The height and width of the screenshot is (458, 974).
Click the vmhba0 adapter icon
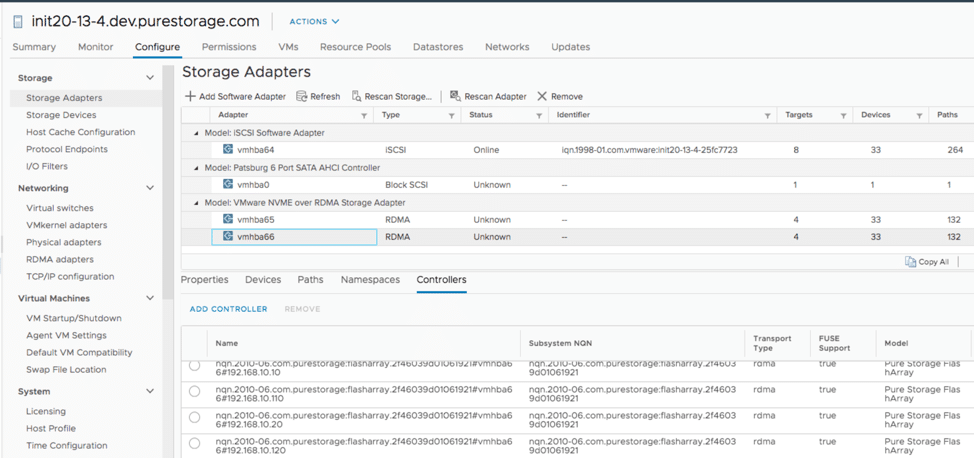point(228,185)
